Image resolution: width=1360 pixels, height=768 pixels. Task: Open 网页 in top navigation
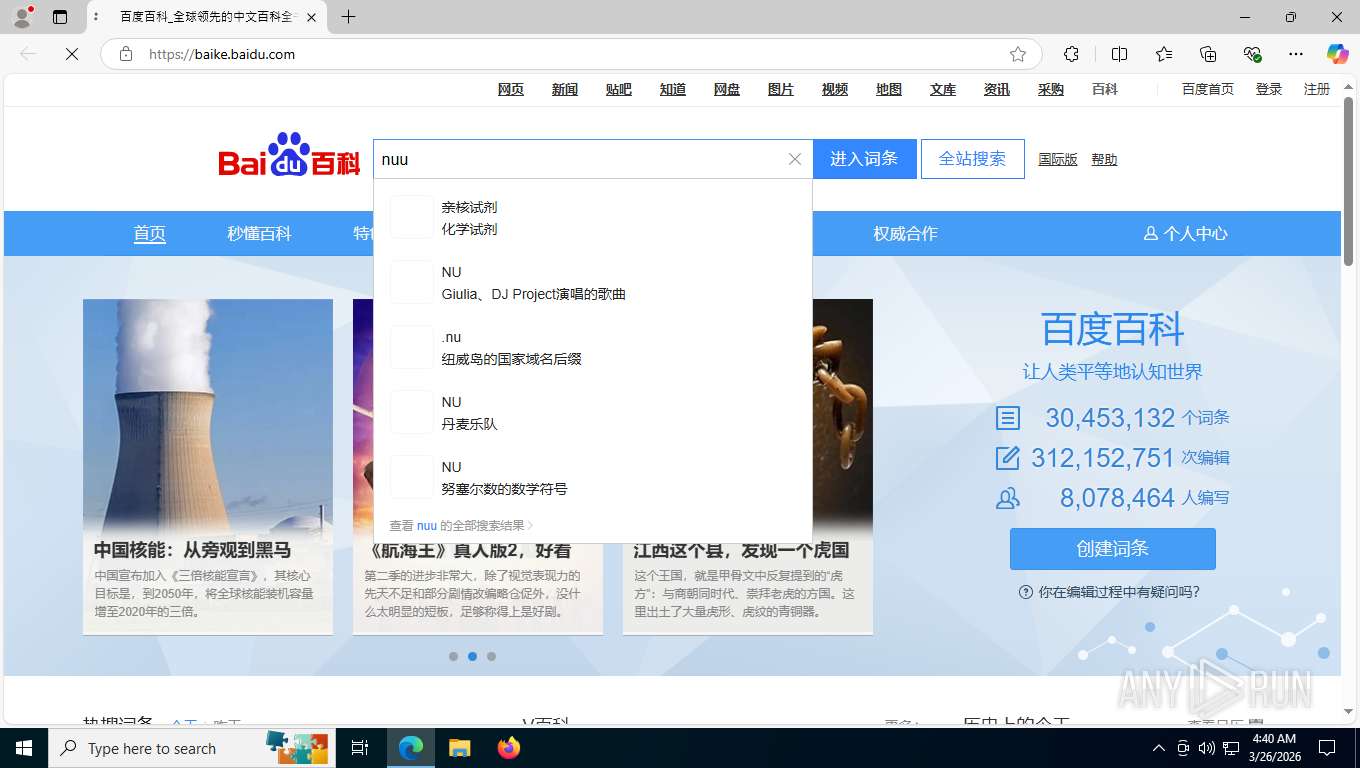click(x=511, y=89)
